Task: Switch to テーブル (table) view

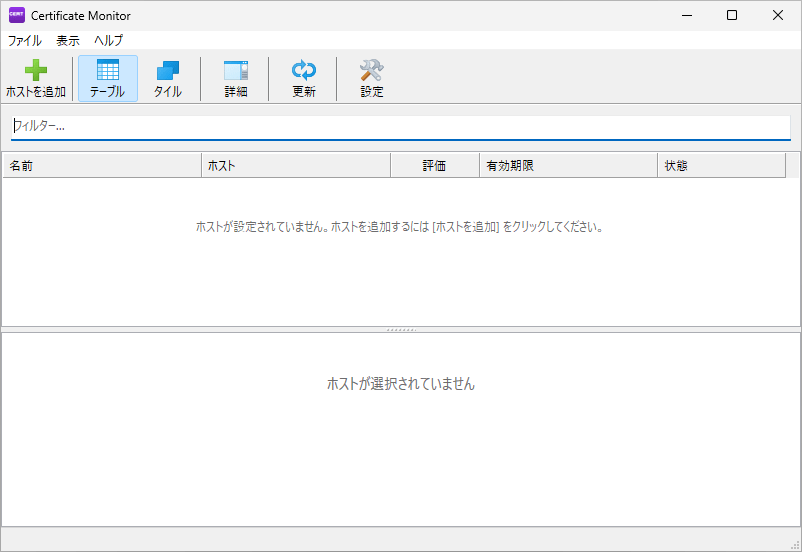Action: pyautogui.click(x=108, y=78)
